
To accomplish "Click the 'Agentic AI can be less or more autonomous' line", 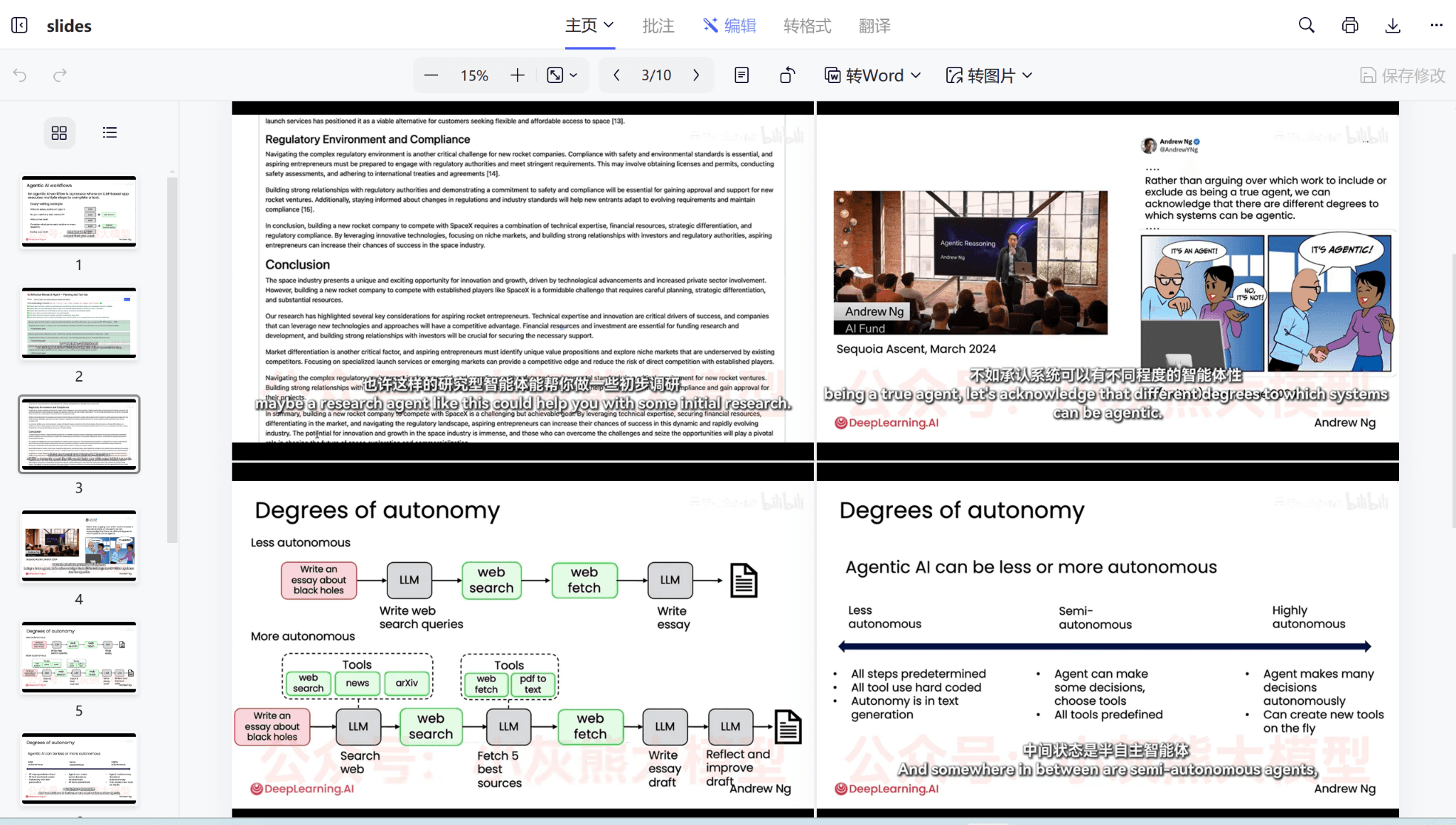I will (x=1031, y=567).
